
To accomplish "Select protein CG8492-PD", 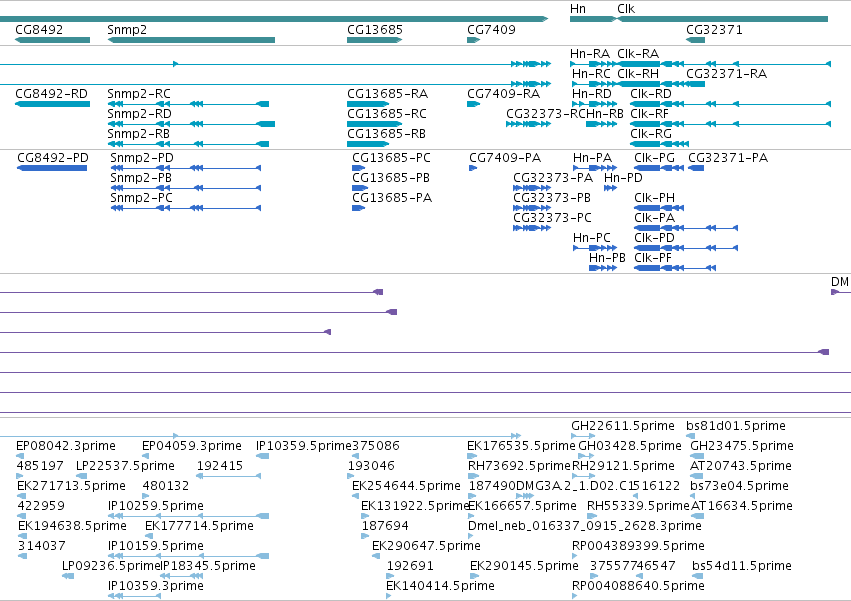I will pyautogui.click(x=53, y=158).
